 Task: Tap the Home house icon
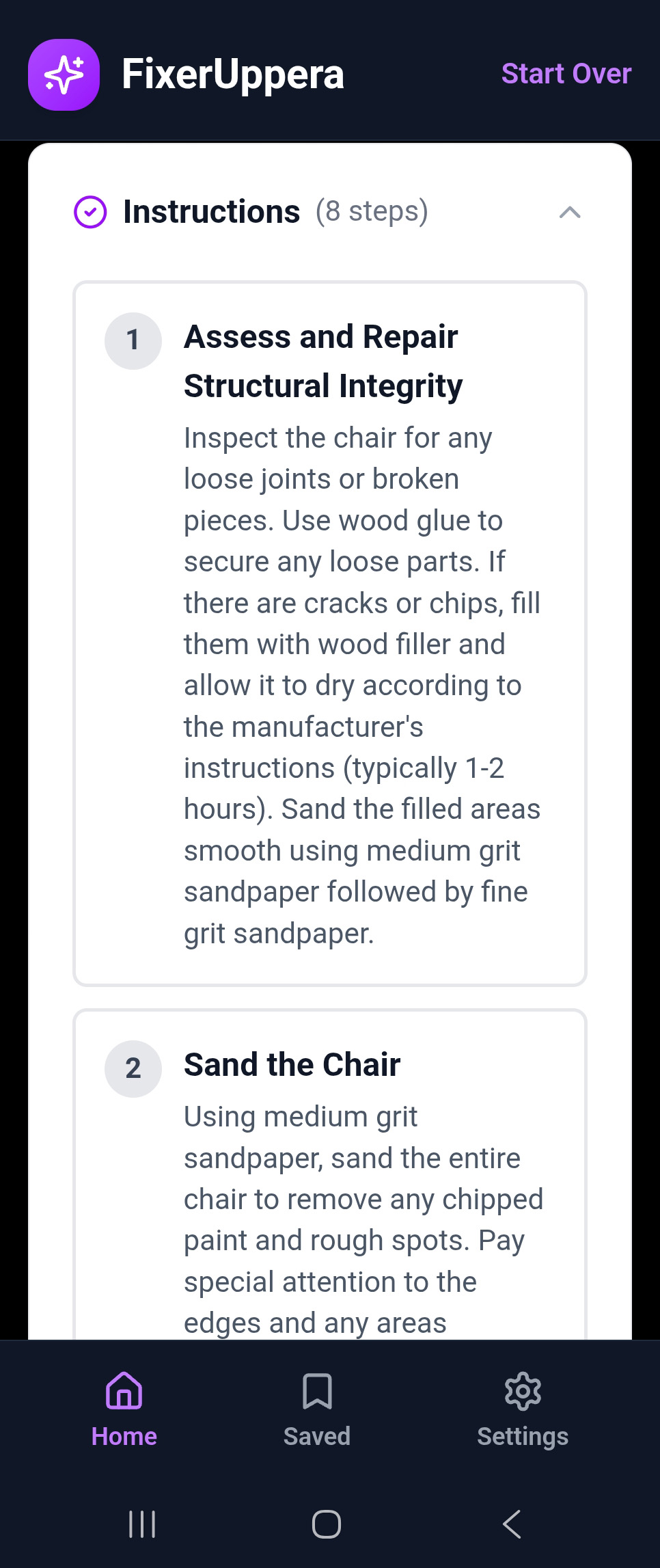tap(124, 1390)
